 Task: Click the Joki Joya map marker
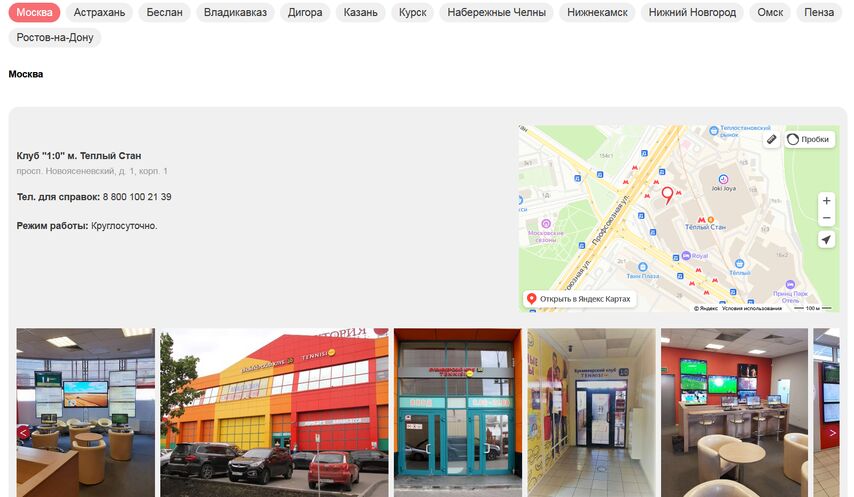point(723,179)
